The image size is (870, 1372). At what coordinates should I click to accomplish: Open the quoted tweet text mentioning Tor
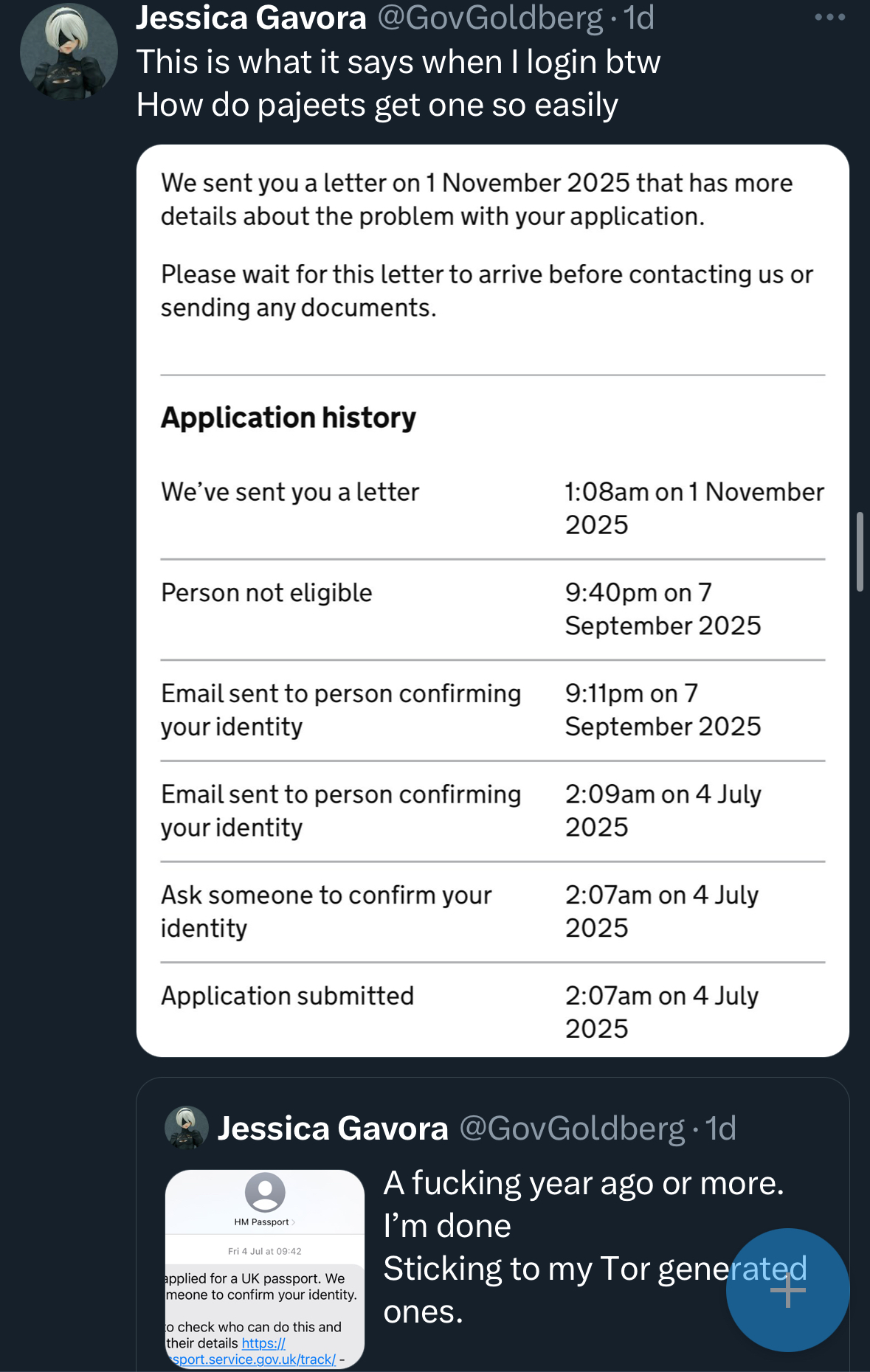tap(583, 1247)
